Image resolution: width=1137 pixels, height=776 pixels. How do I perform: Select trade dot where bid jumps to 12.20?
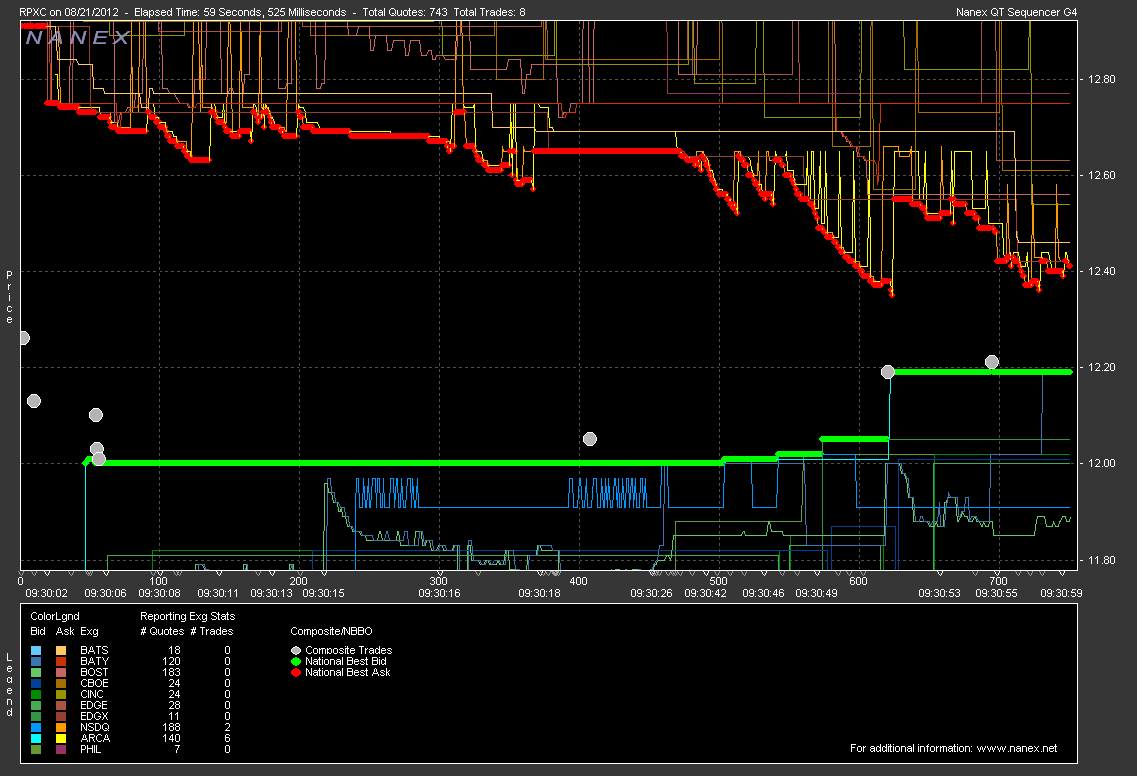click(888, 372)
